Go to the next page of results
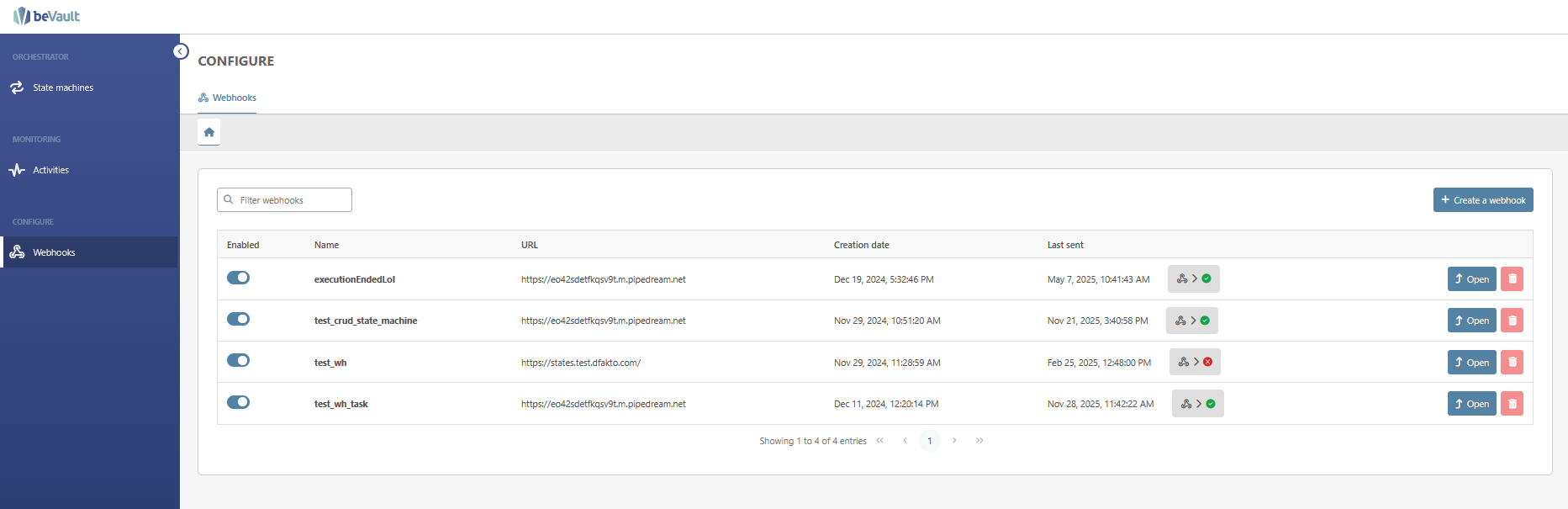Screen dimensions: 1568x509 [x=954, y=441]
